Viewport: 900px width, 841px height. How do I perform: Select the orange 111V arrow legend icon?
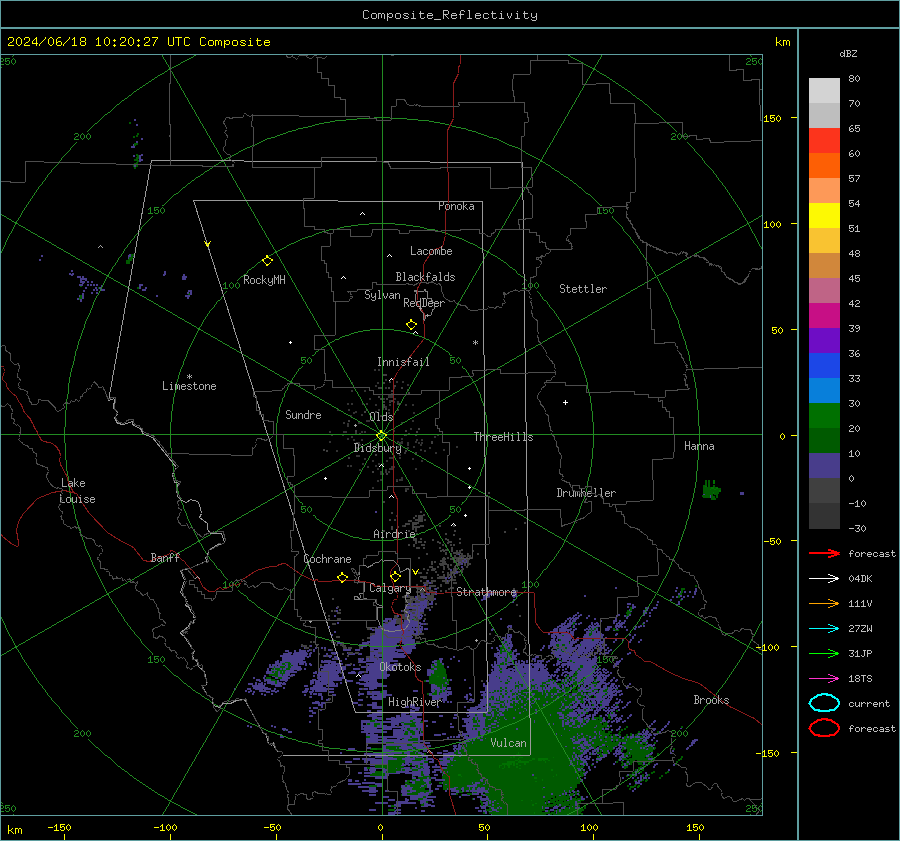[824, 603]
